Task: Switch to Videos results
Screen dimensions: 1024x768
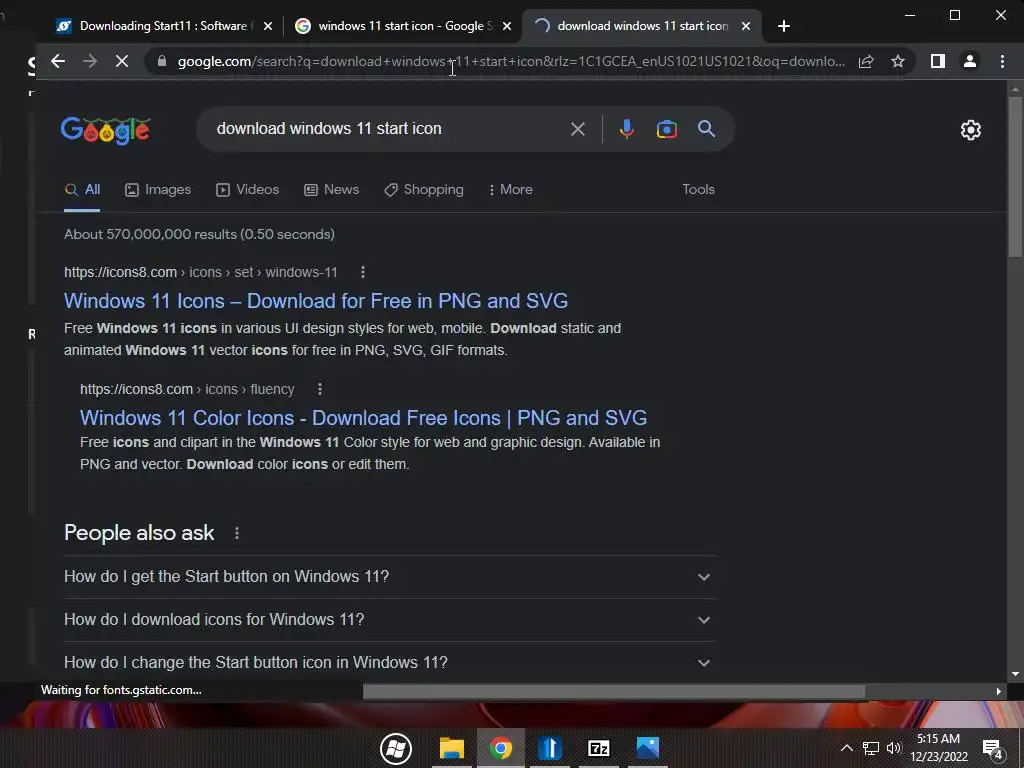Action: tap(248, 189)
